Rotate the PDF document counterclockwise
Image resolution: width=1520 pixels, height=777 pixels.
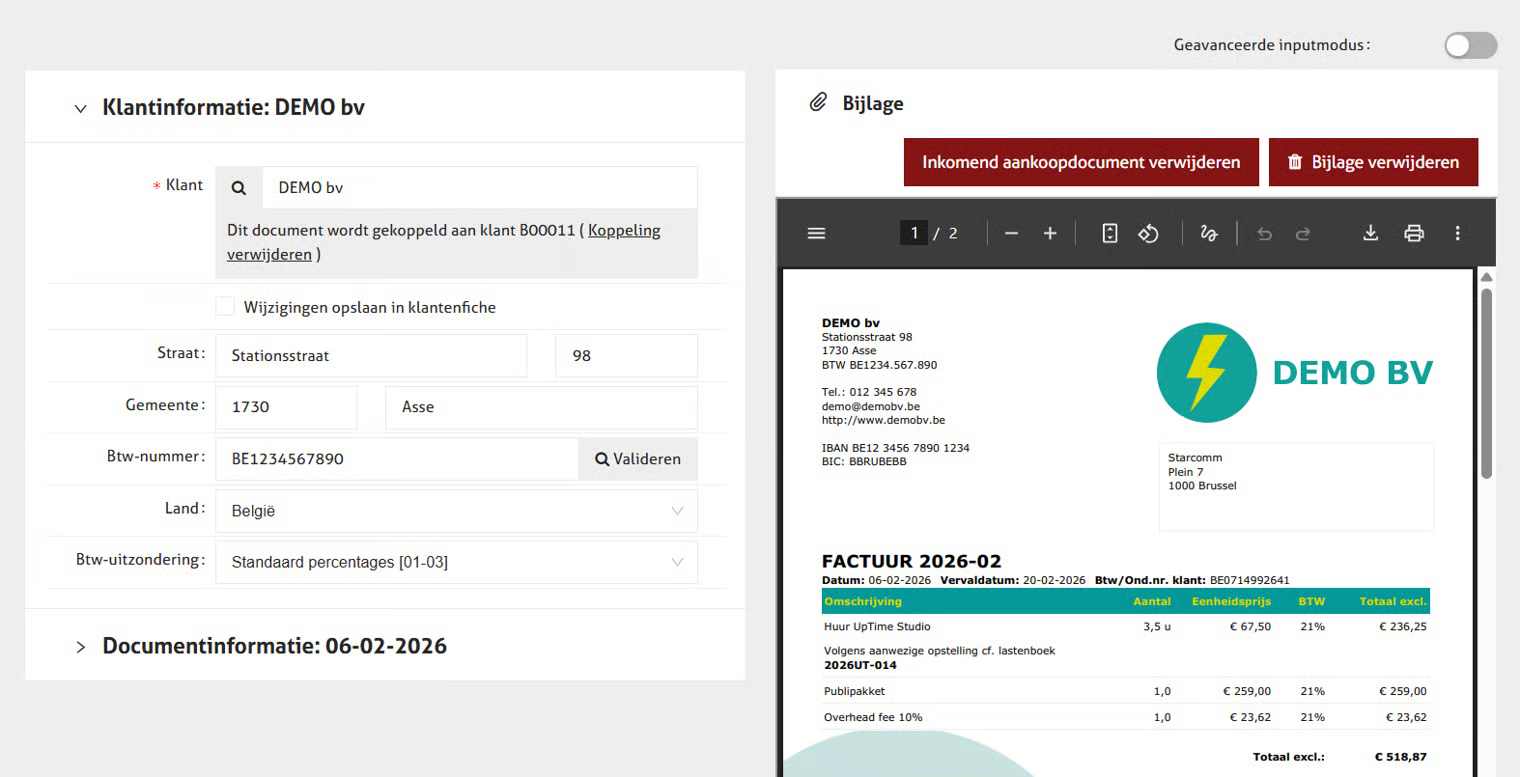pyautogui.click(x=1148, y=233)
